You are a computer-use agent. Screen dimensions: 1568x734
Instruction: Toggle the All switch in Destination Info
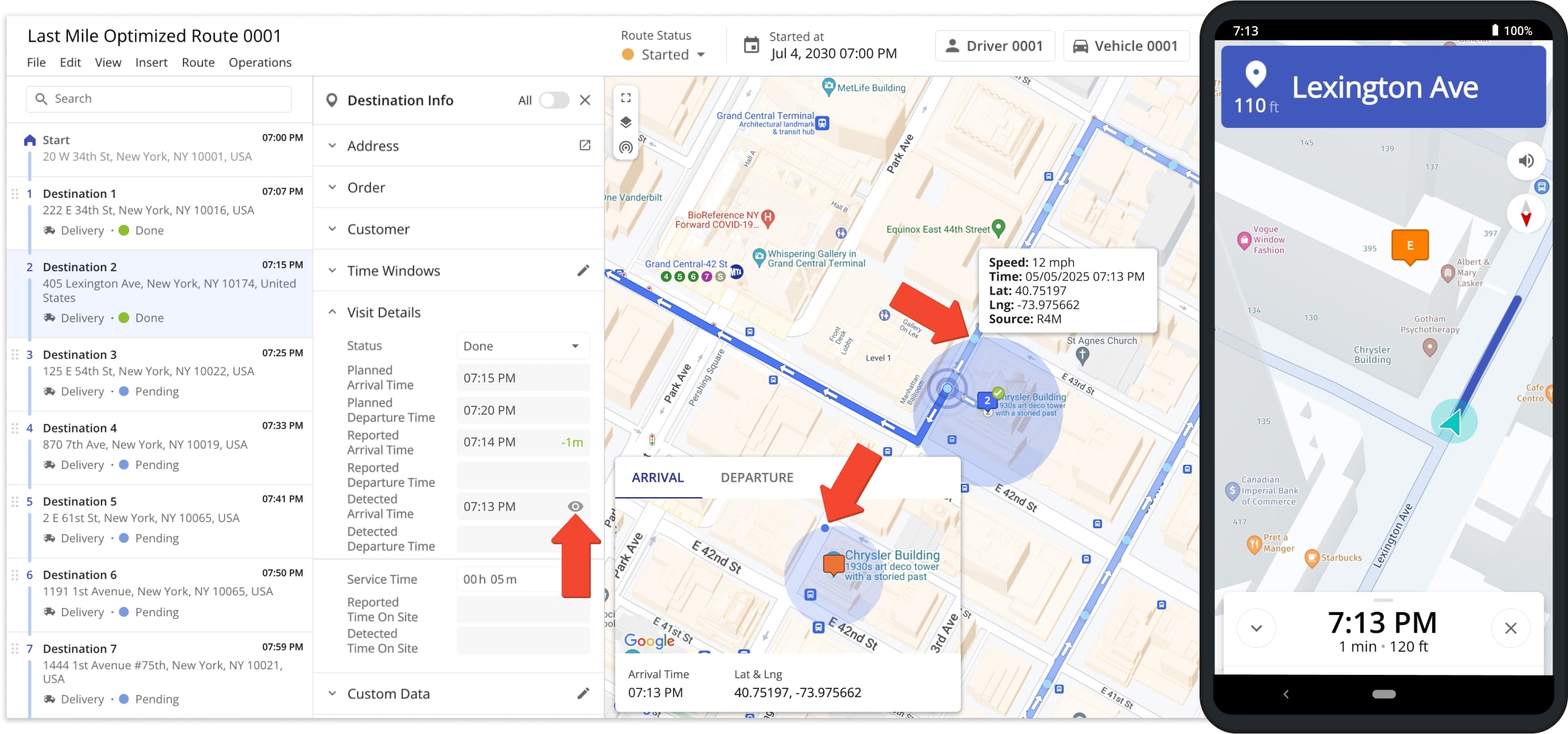tap(554, 100)
